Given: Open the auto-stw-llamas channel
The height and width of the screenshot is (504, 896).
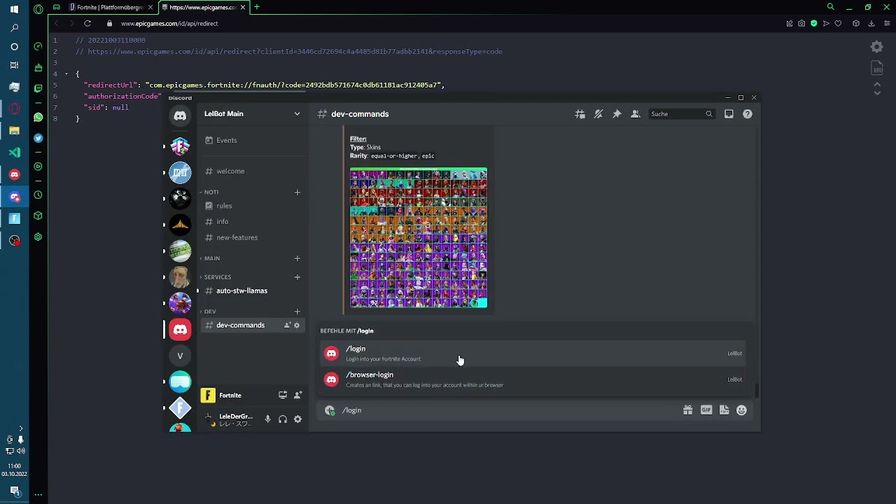Looking at the screenshot, I should pyautogui.click(x=251, y=291).
